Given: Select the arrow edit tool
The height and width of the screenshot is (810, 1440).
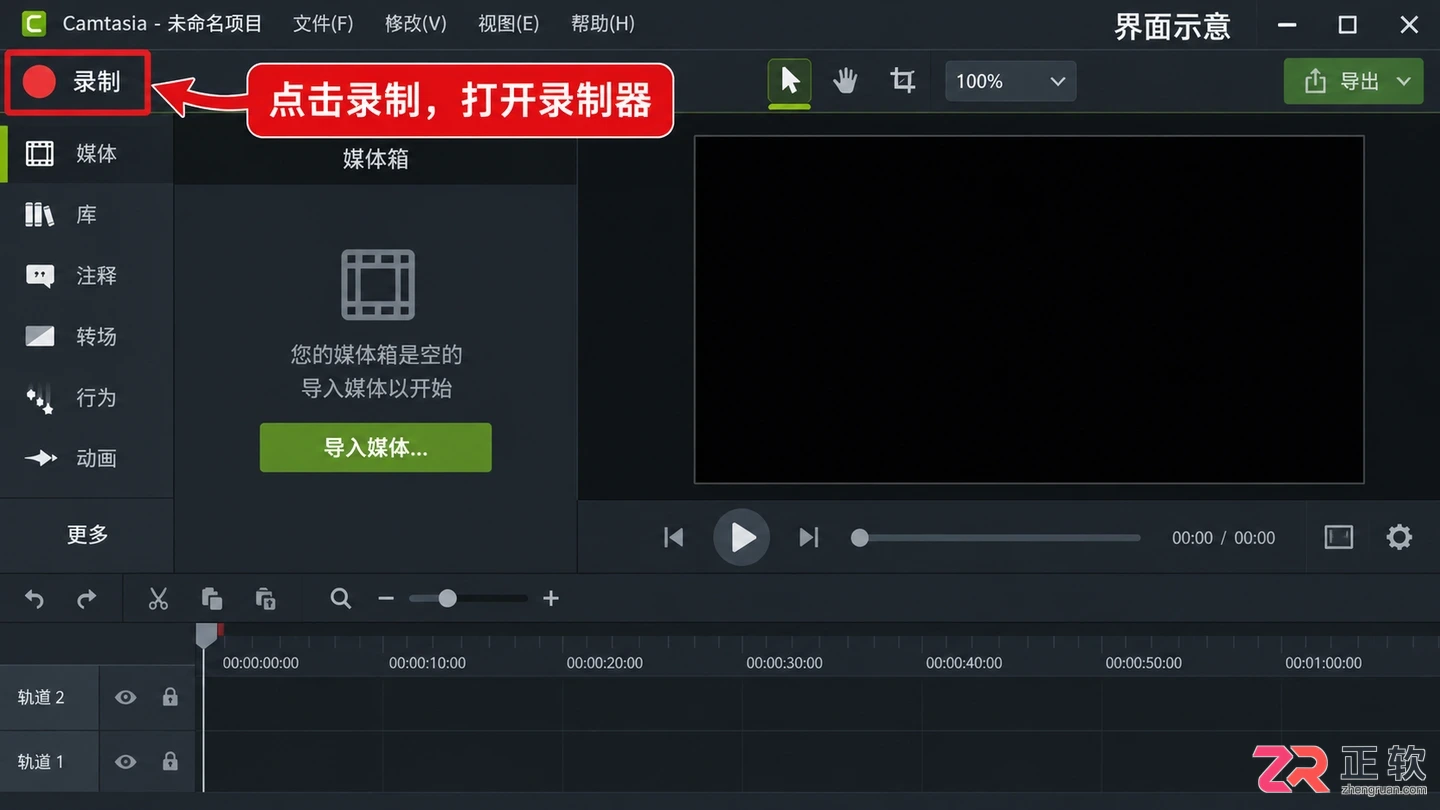Looking at the screenshot, I should [790, 81].
